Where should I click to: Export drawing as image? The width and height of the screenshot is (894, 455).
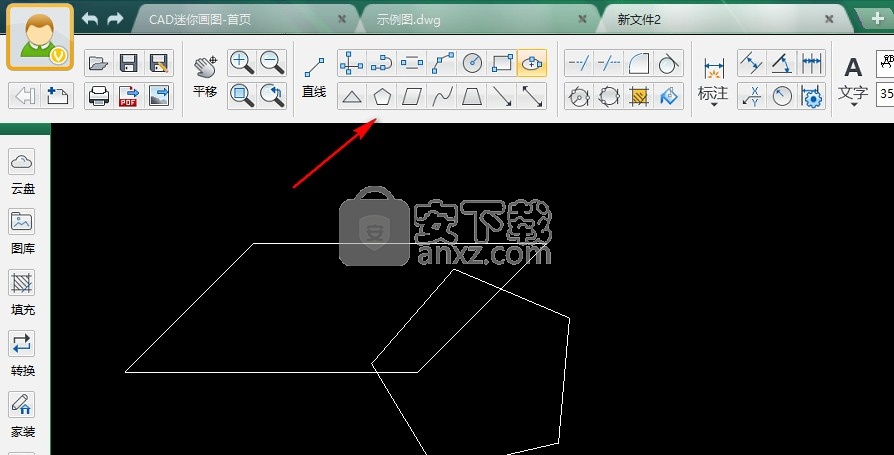(x=159, y=96)
